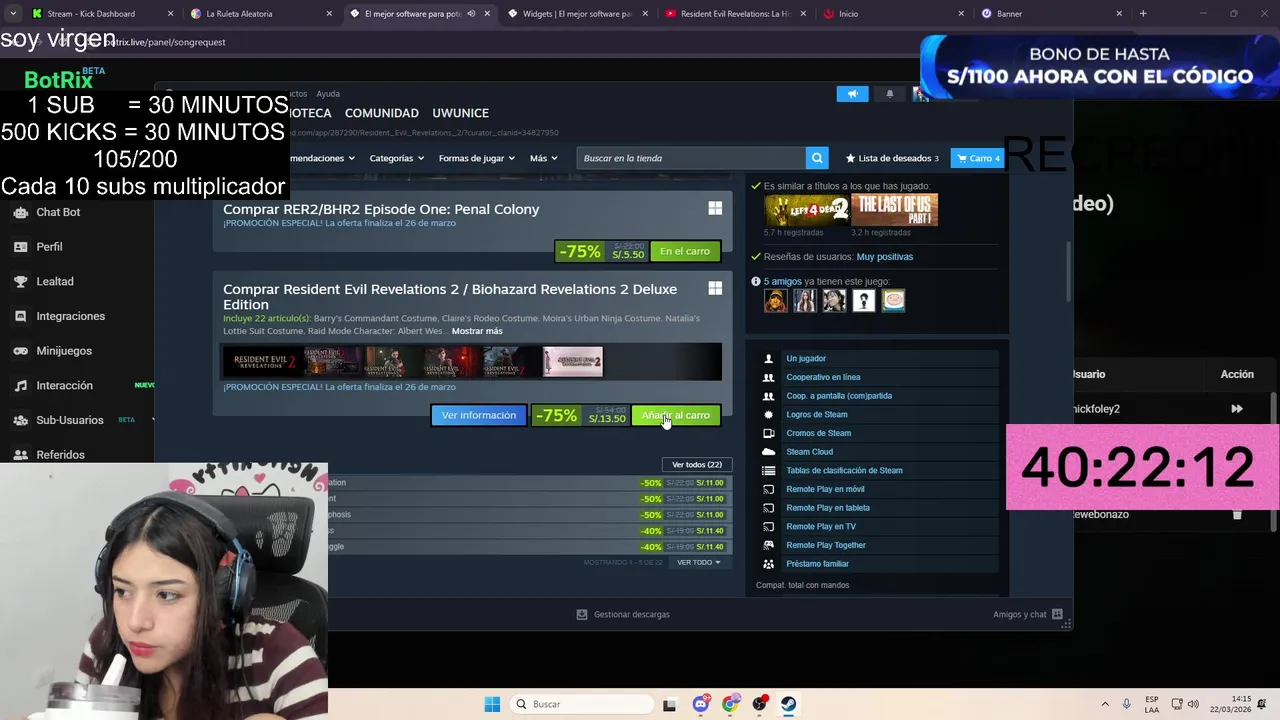Viewport: 1280px width, 720px height.
Task: Click the Buscar en la tienda field
Action: 691,158
